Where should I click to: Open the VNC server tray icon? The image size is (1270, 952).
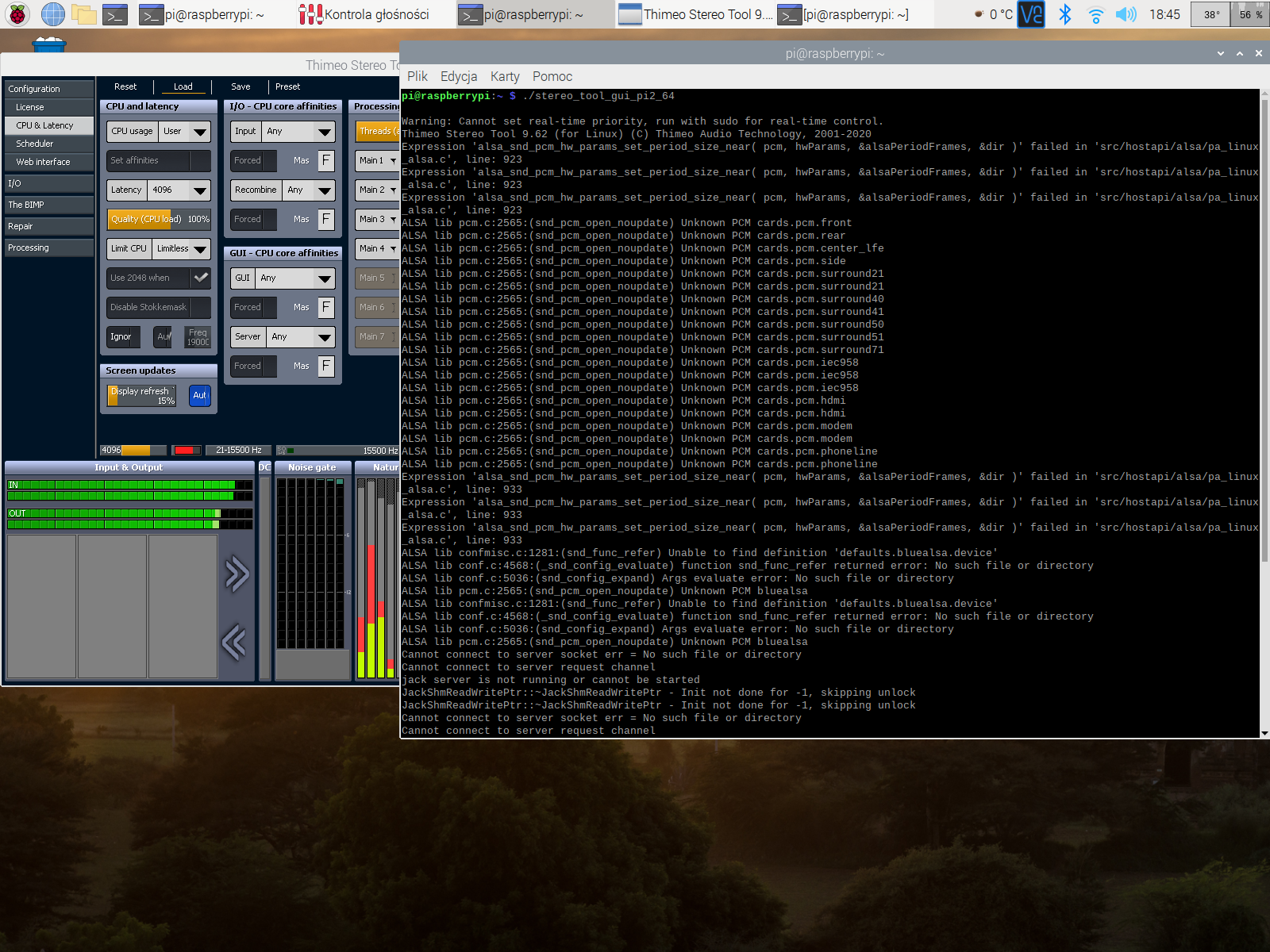click(x=1031, y=14)
